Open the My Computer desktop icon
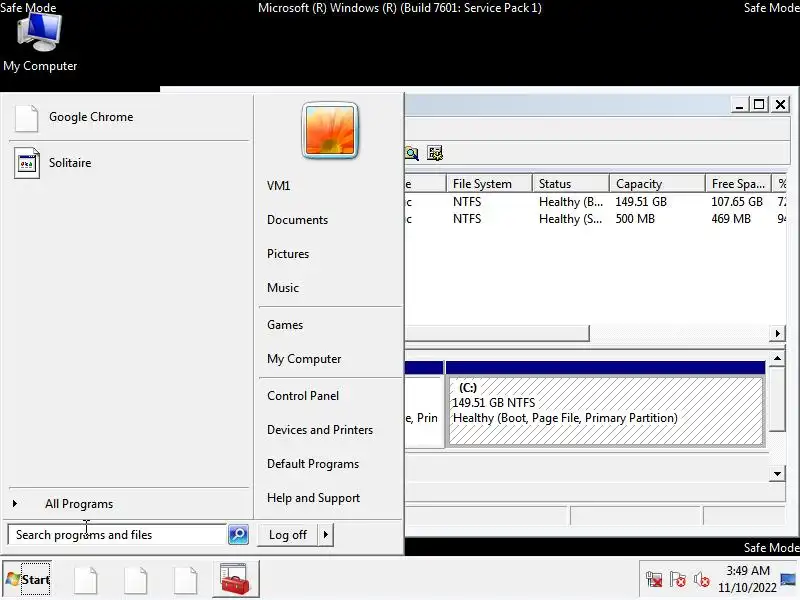Screen dimensions: 800x600 [40, 41]
